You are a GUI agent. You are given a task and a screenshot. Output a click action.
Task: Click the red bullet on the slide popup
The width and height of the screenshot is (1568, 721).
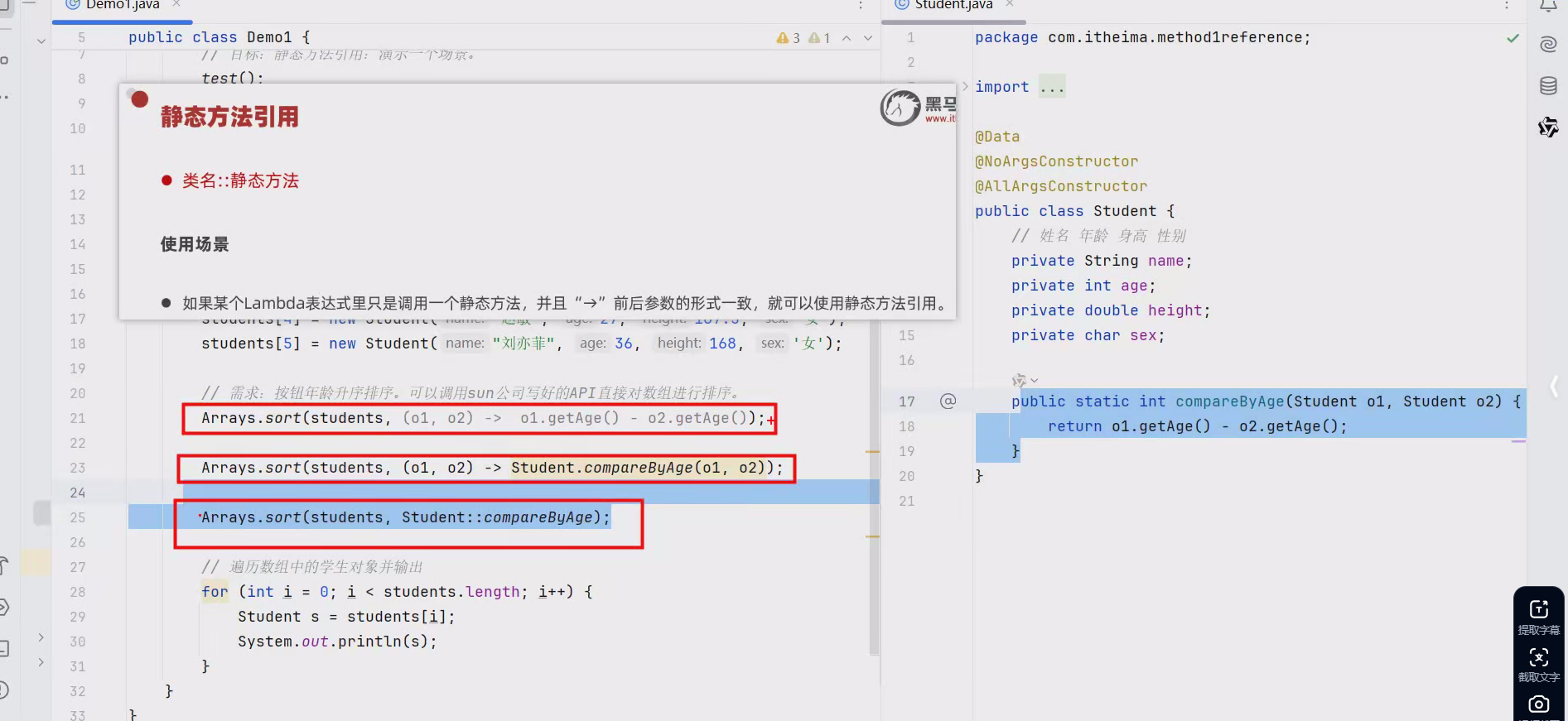(x=140, y=99)
